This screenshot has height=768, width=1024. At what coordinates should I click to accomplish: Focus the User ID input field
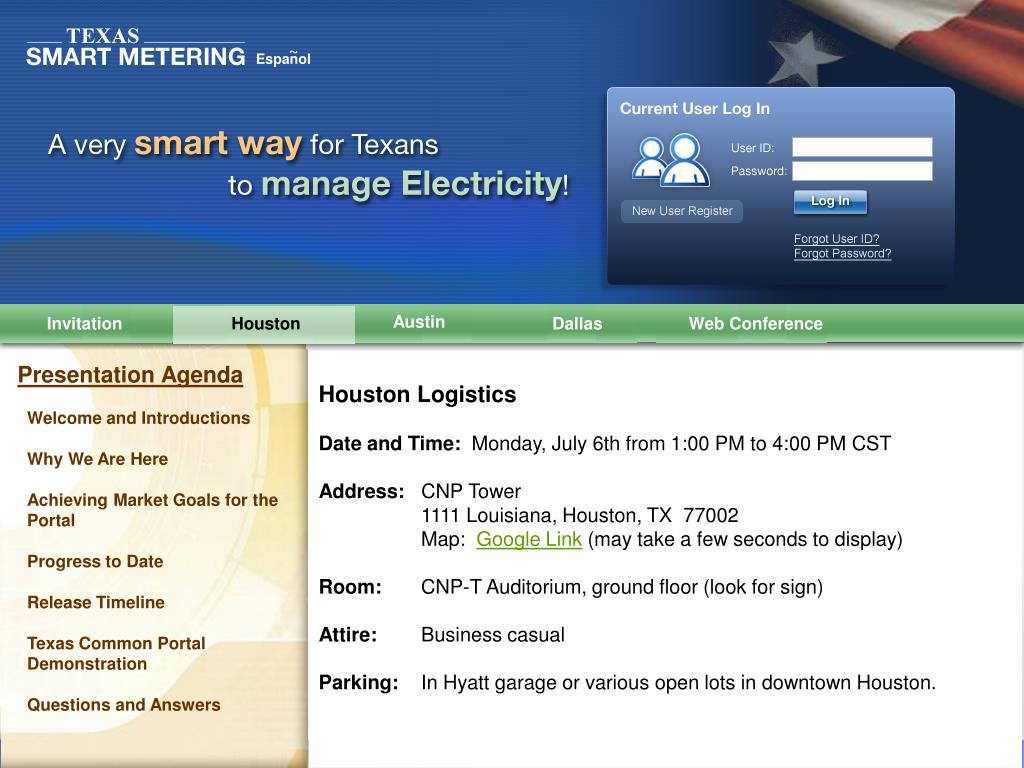click(x=862, y=148)
